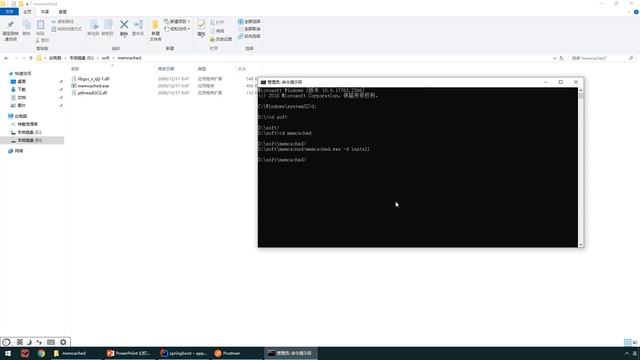Screen dimensions: 640x360
Task: Click the Up one level arrow
Action: [31, 58]
